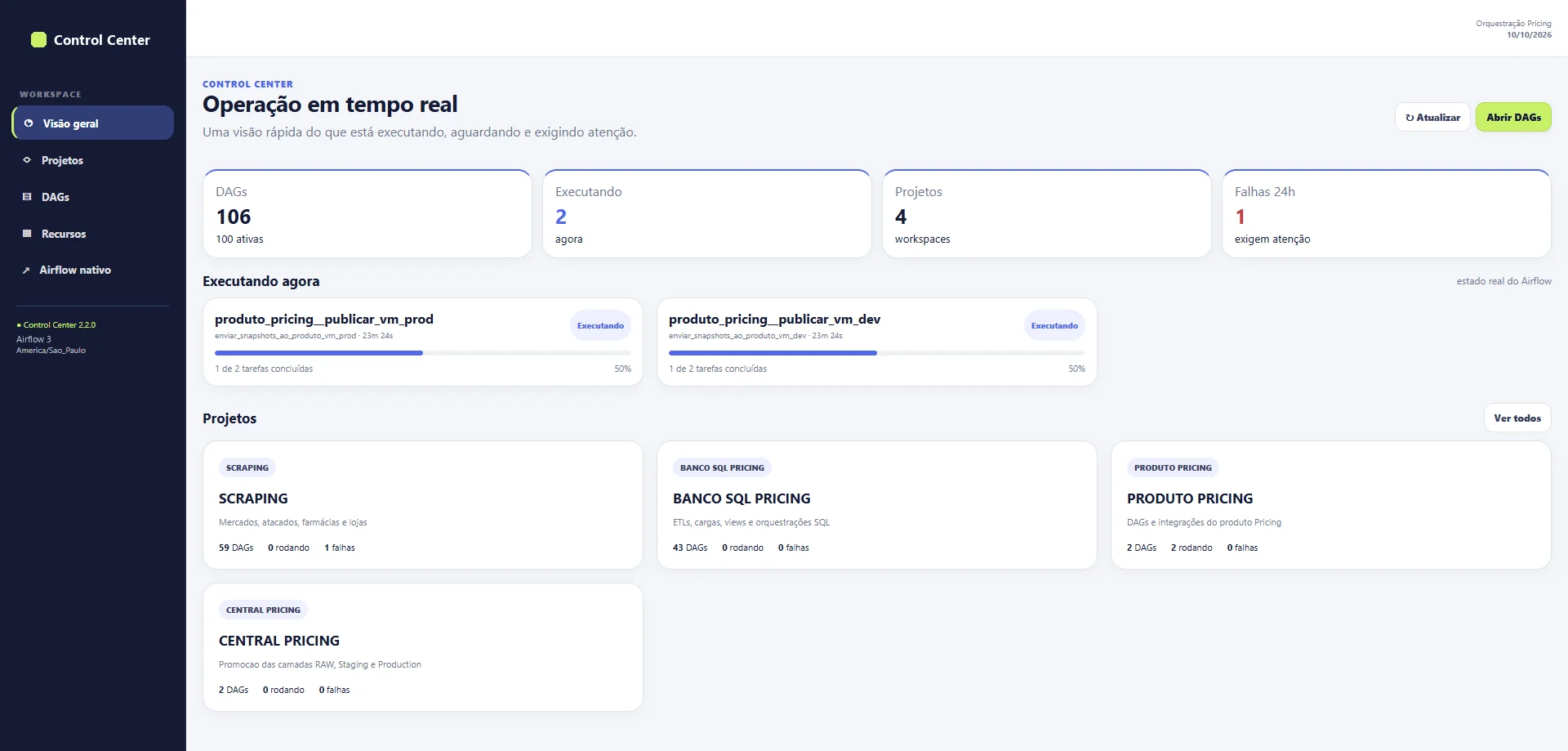Image resolution: width=1568 pixels, height=751 pixels.
Task: Click the Executando badge on publicar_vm_dev
Action: (x=1054, y=326)
